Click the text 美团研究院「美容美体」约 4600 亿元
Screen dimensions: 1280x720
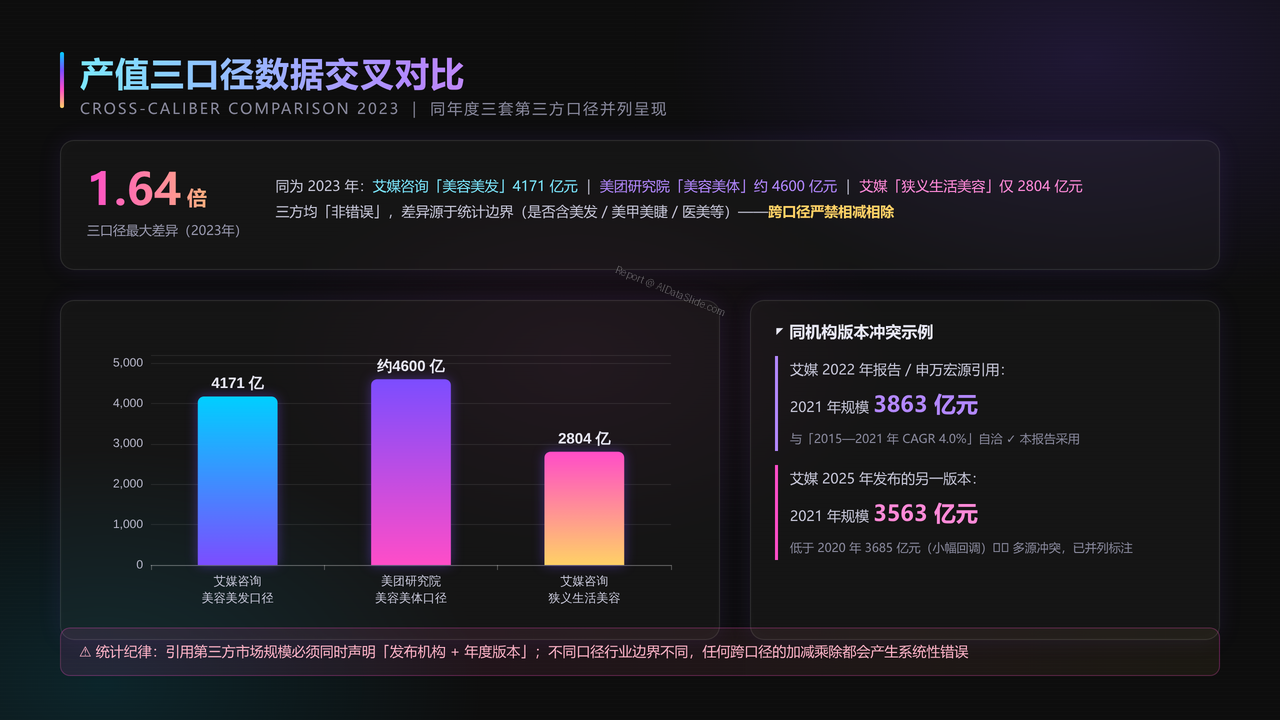click(x=718, y=186)
